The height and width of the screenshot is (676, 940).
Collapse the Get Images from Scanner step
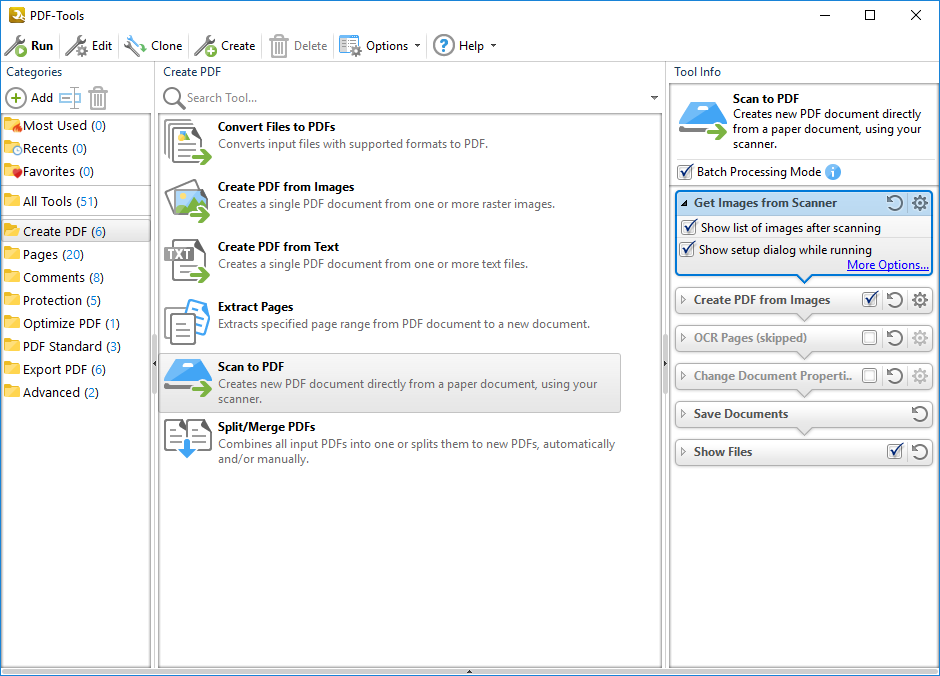(684, 203)
